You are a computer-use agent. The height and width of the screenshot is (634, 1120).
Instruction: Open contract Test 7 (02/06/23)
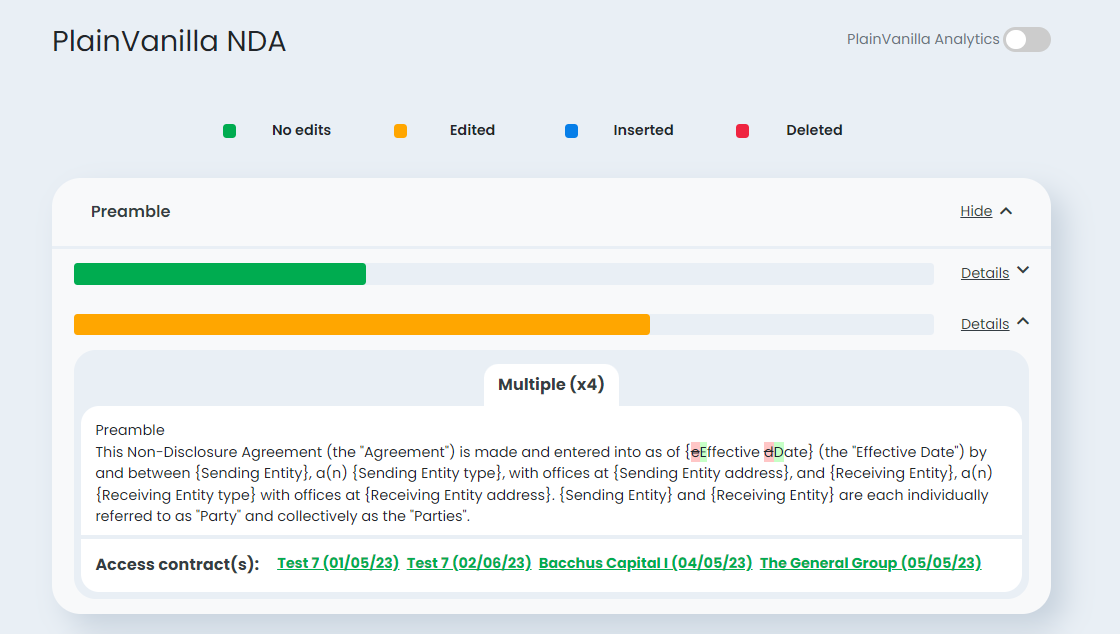pos(469,563)
